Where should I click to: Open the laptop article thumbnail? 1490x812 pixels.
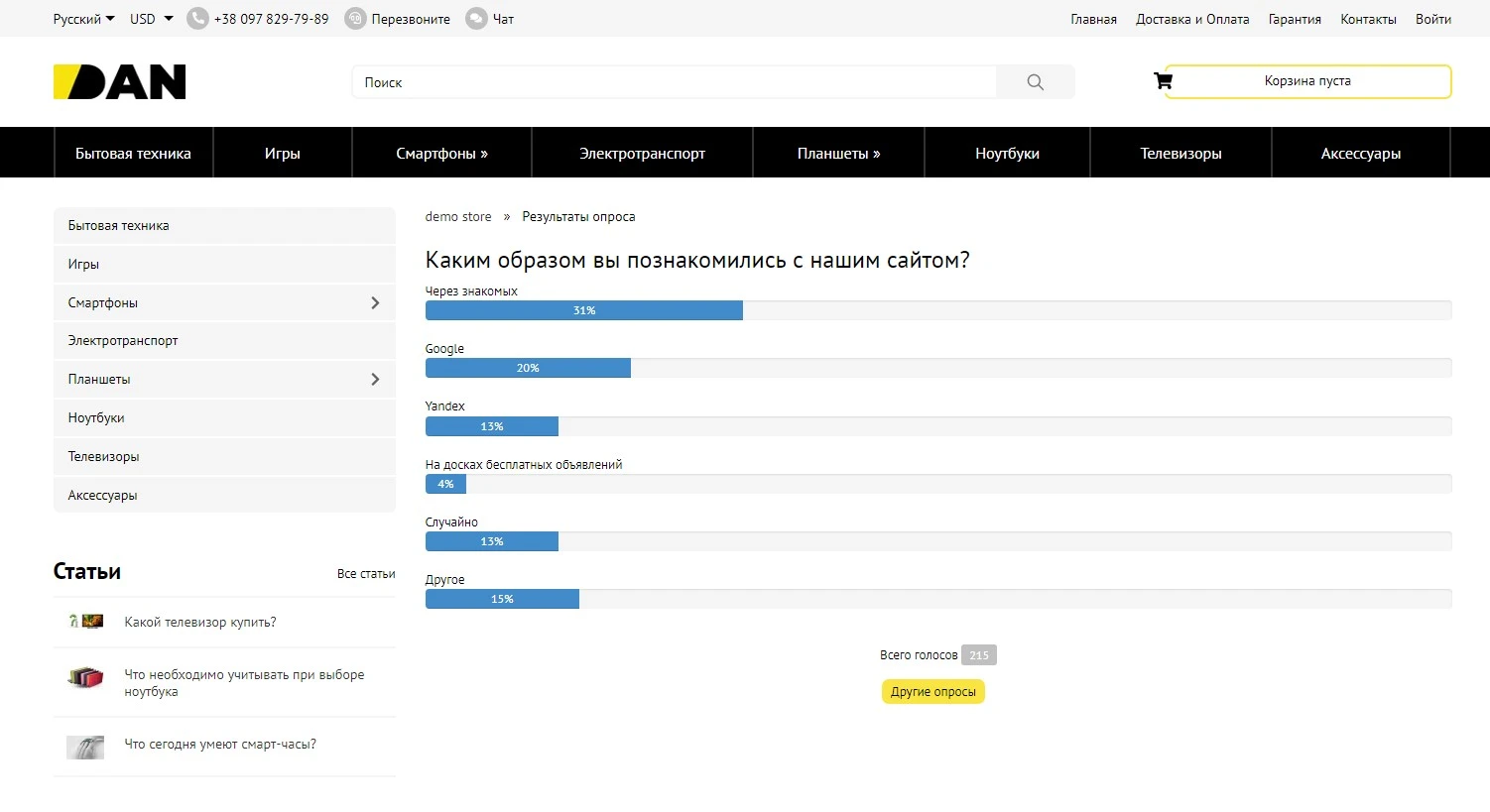click(86, 679)
